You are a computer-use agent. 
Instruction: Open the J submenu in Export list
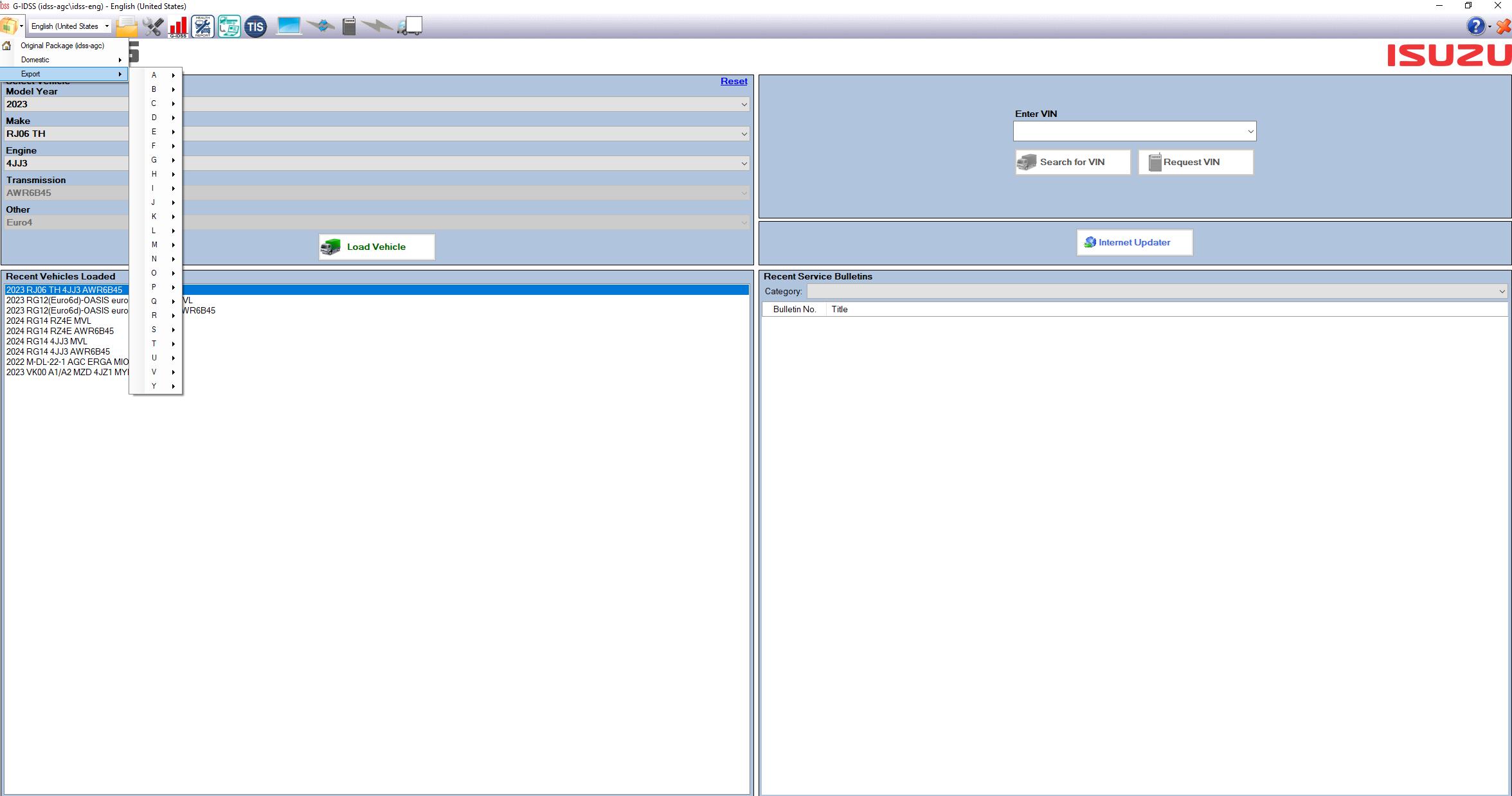point(156,202)
